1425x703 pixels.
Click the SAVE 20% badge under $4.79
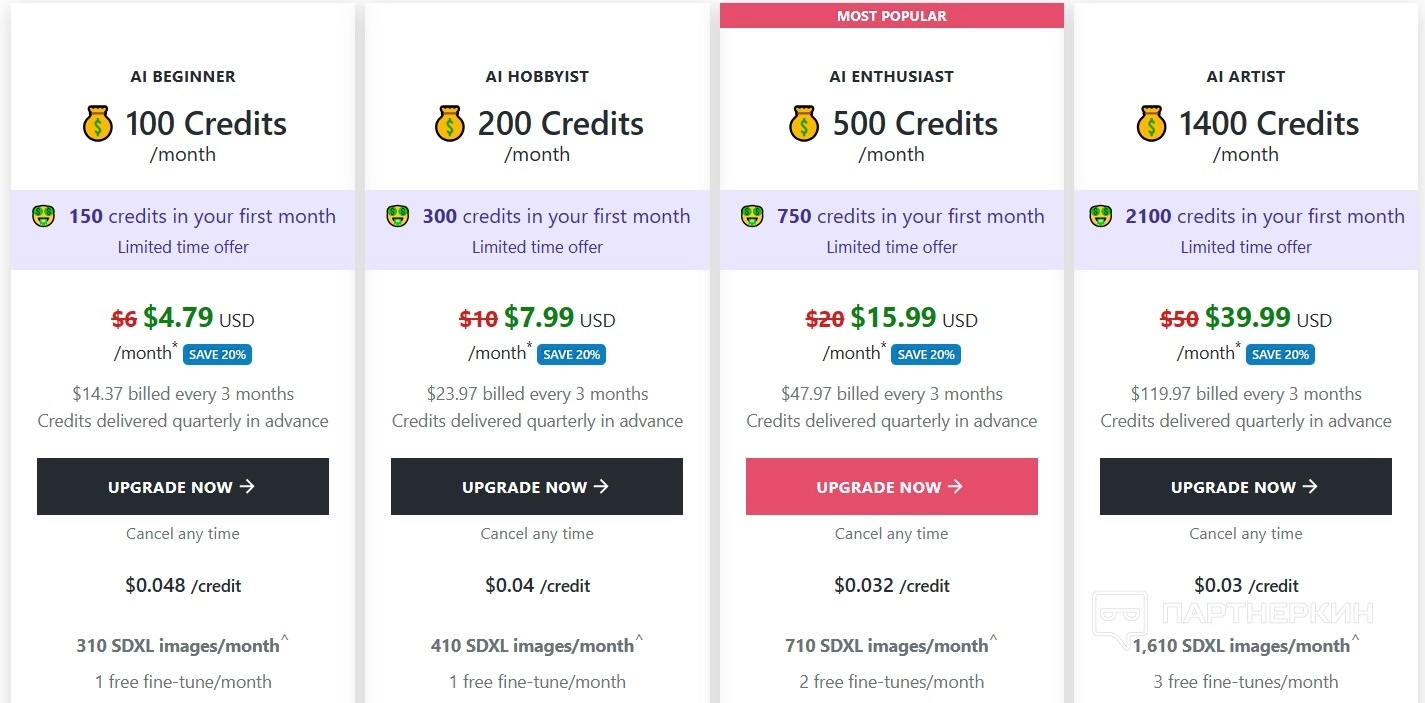click(217, 354)
